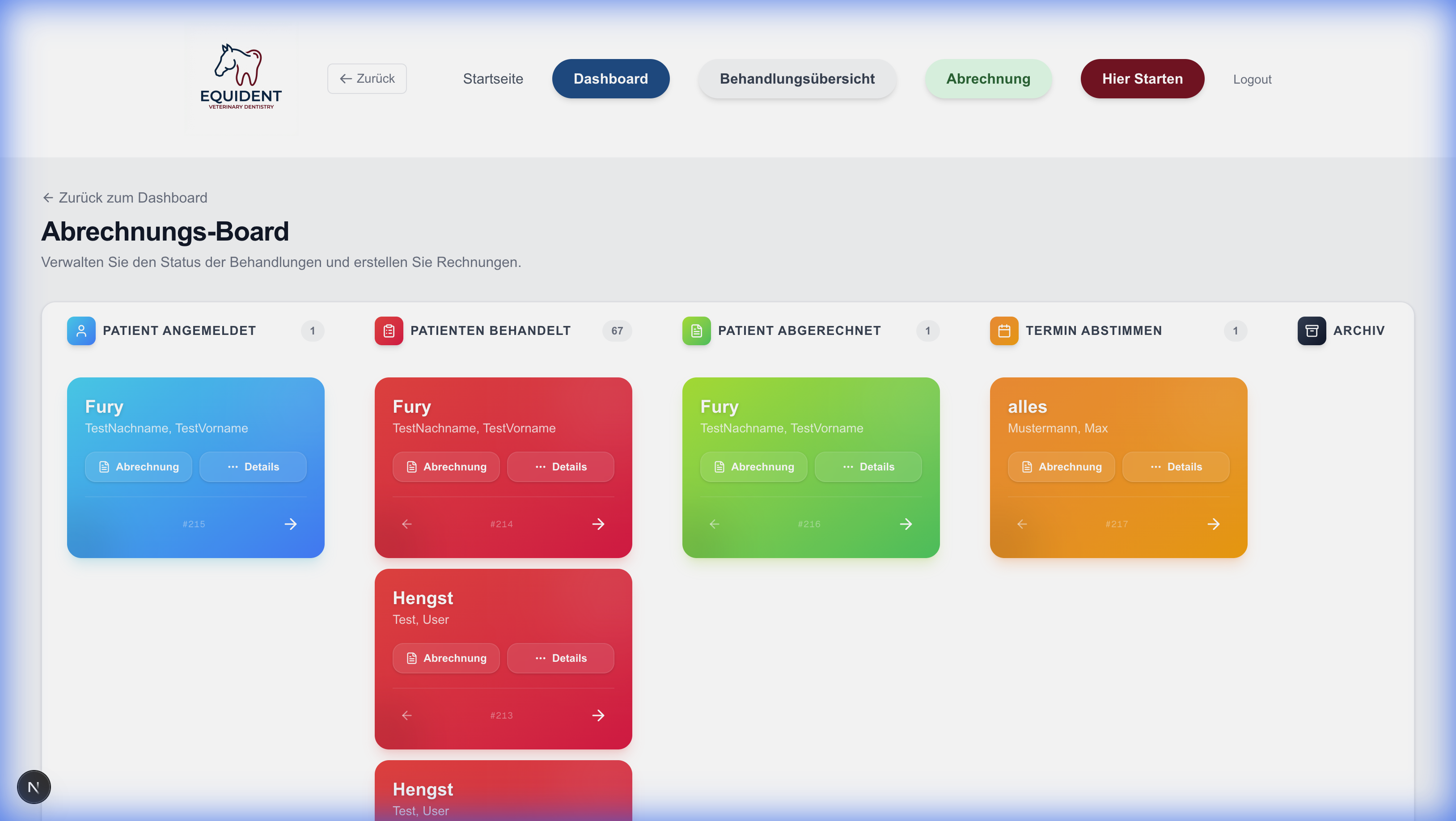Image resolution: width=1456 pixels, height=821 pixels.
Task: Move Hengst card #213 forward
Action: 597,715
